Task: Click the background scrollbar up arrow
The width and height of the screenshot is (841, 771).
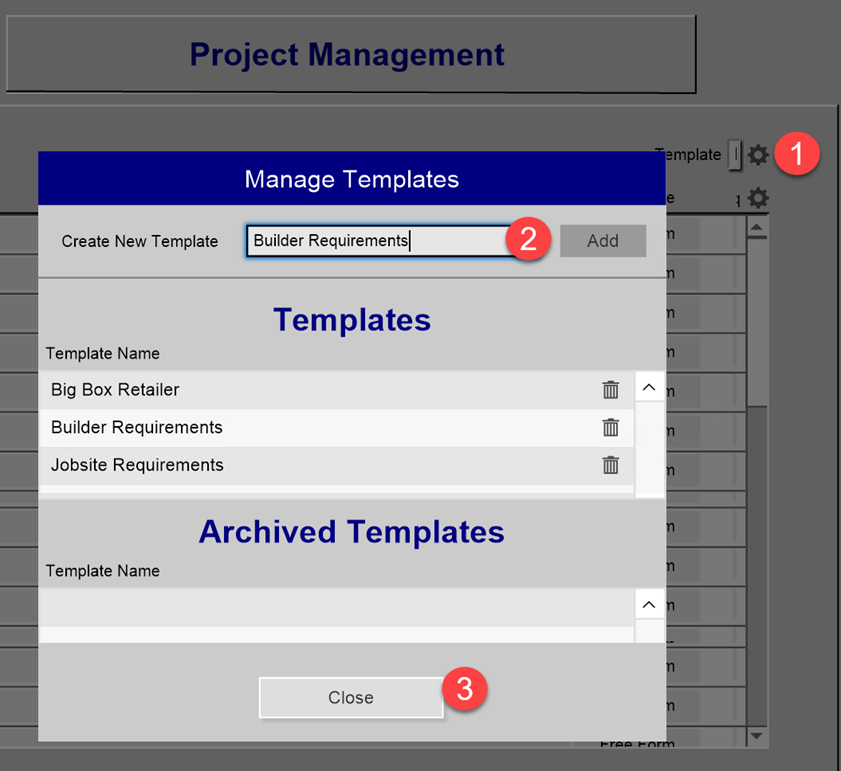Action: click(757, 228)
